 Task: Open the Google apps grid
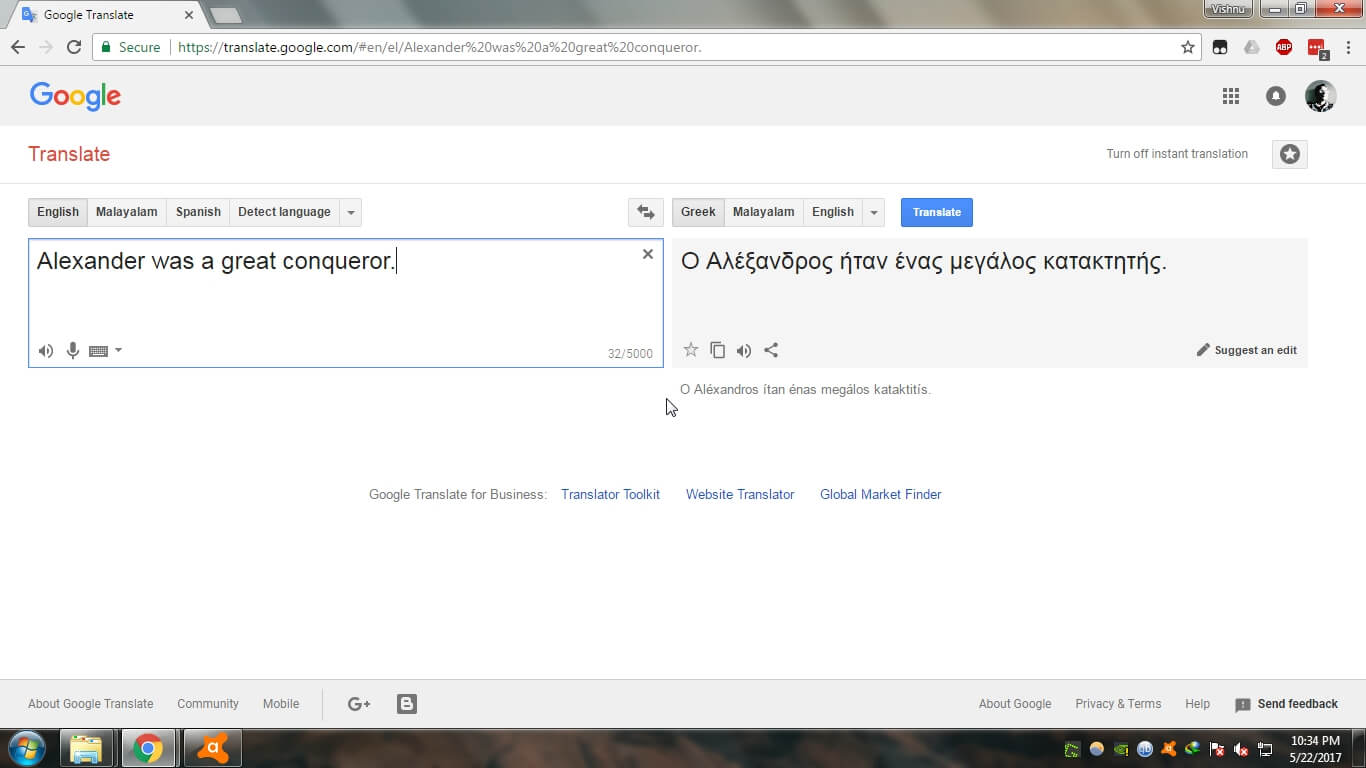(1231, 96)
